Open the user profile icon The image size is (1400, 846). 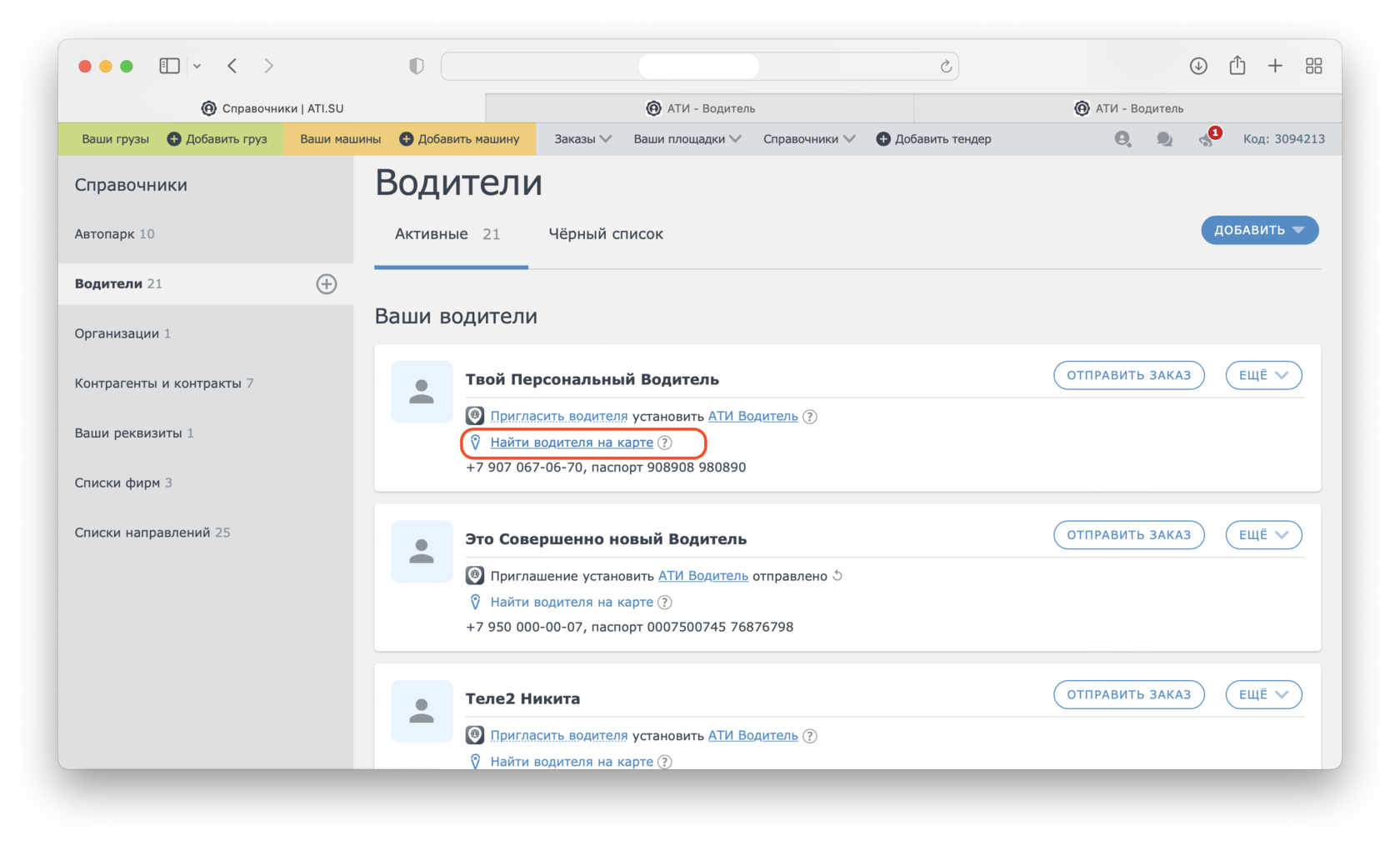coord(1122,139)
